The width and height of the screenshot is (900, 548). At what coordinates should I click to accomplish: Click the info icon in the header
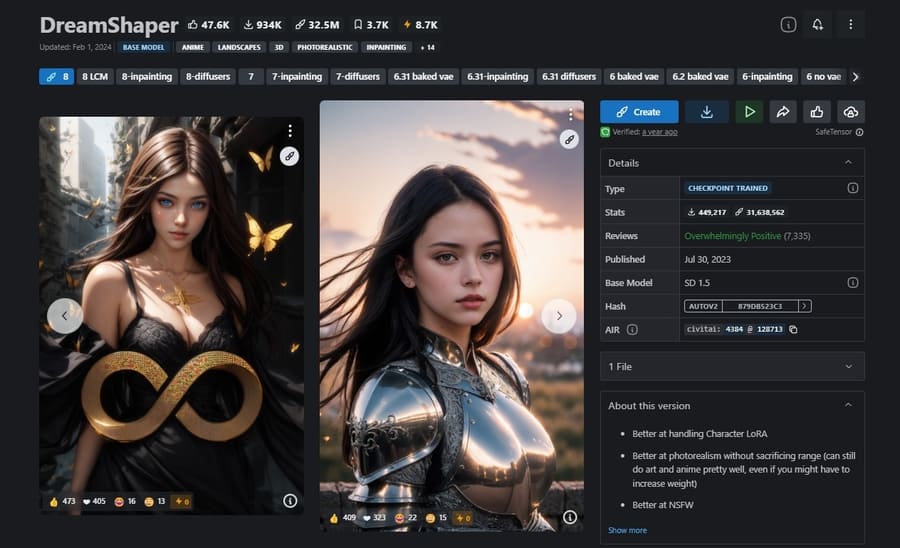[788, 25]
